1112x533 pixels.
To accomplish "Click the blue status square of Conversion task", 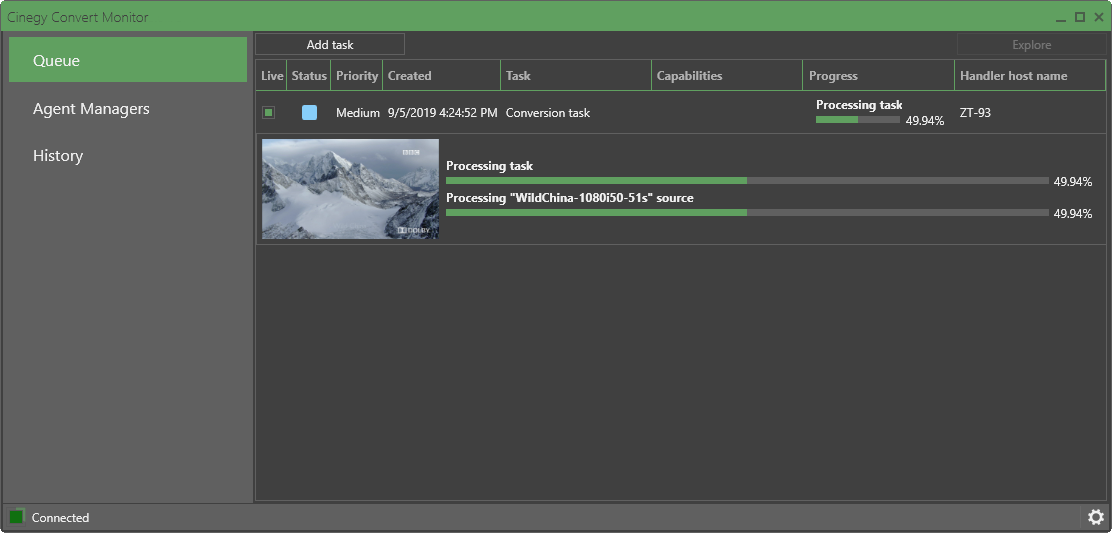I will [x=309, y=113].
